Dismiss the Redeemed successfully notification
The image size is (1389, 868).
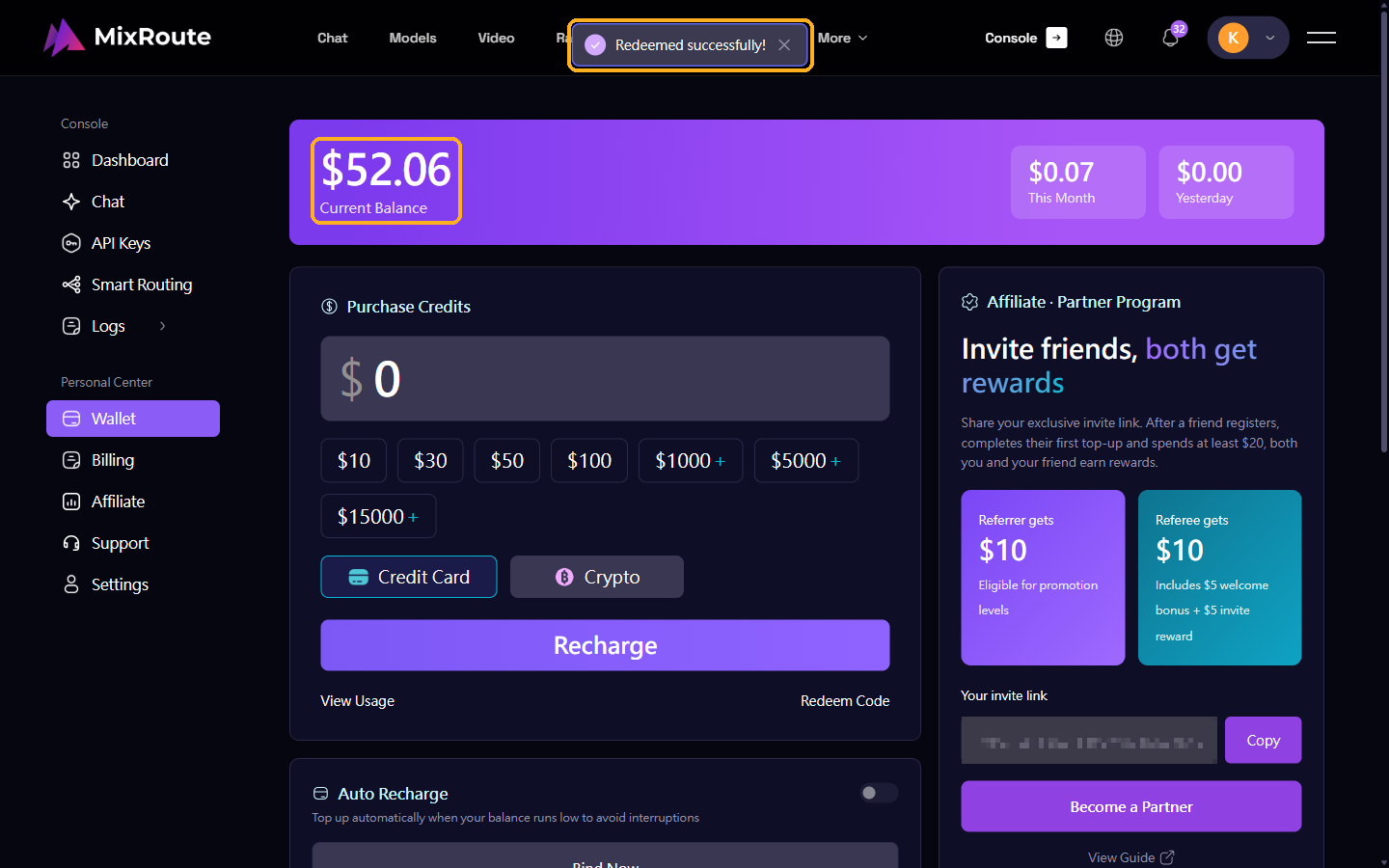point(784,45)
